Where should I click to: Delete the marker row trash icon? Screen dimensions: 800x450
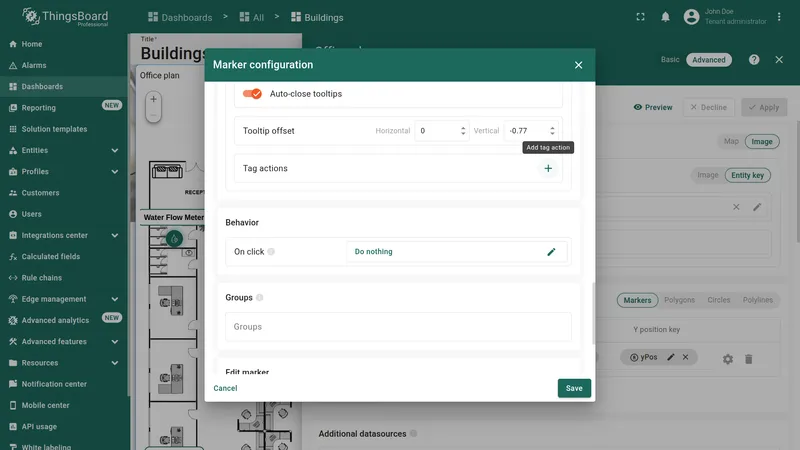748,359
